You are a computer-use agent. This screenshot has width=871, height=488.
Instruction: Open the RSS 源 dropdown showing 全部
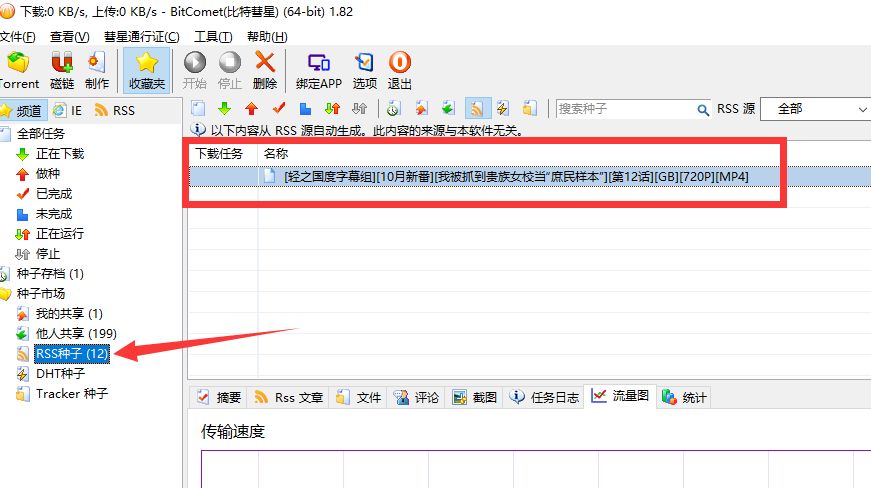(x=814, y=109)
